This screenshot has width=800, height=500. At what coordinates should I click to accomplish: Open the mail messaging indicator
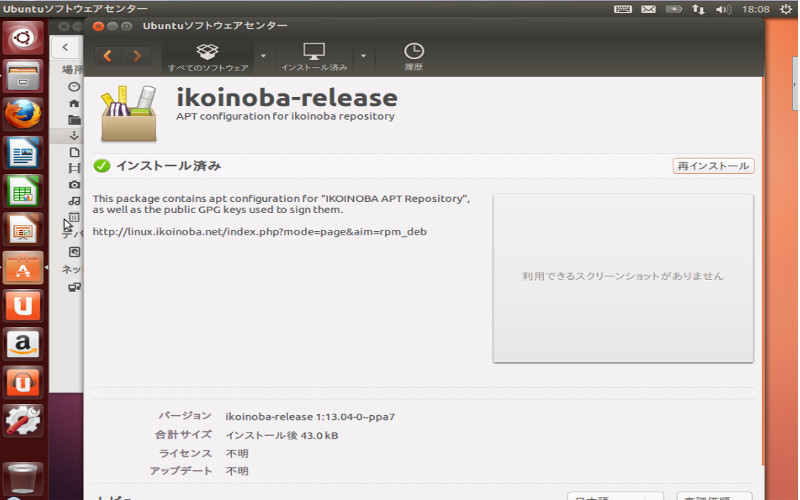coord(648,9)
